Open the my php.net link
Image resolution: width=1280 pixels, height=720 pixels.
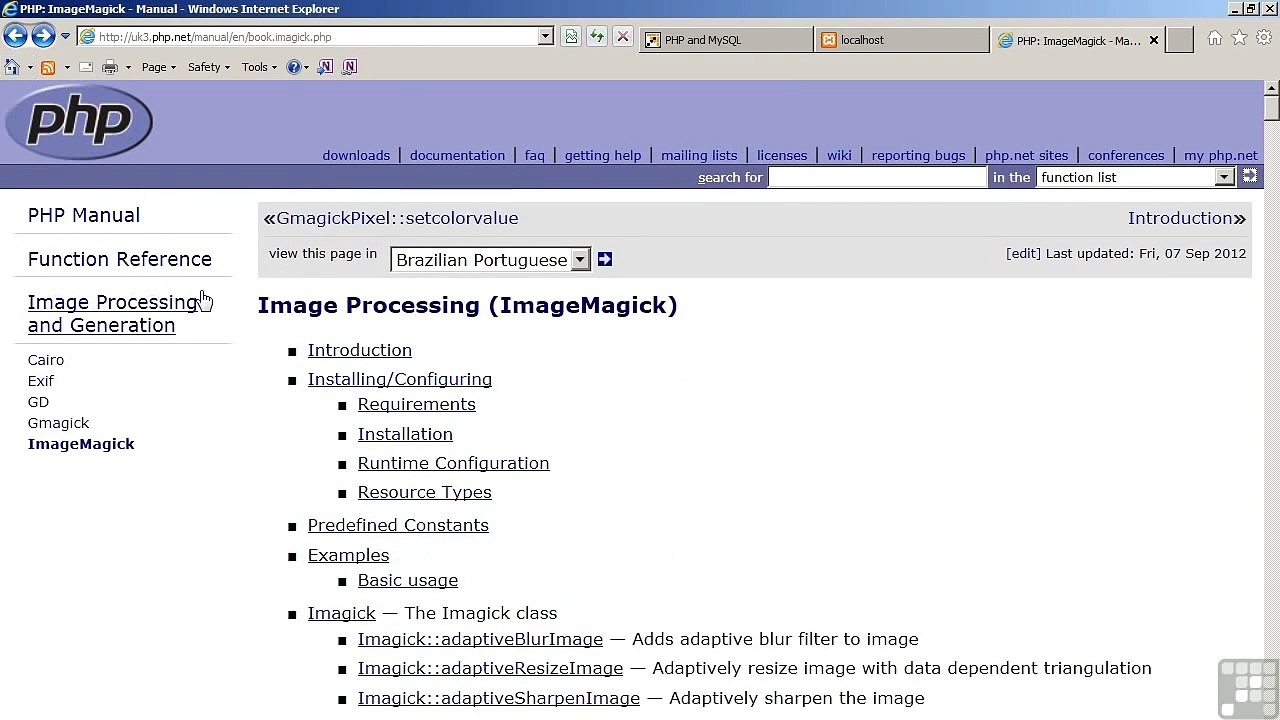click(x=1221, y=155)
